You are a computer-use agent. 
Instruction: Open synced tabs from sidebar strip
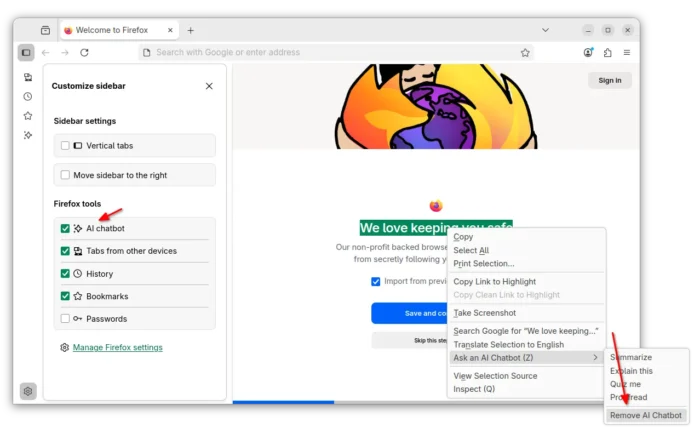pyautogui.click(x=28, y=77)
